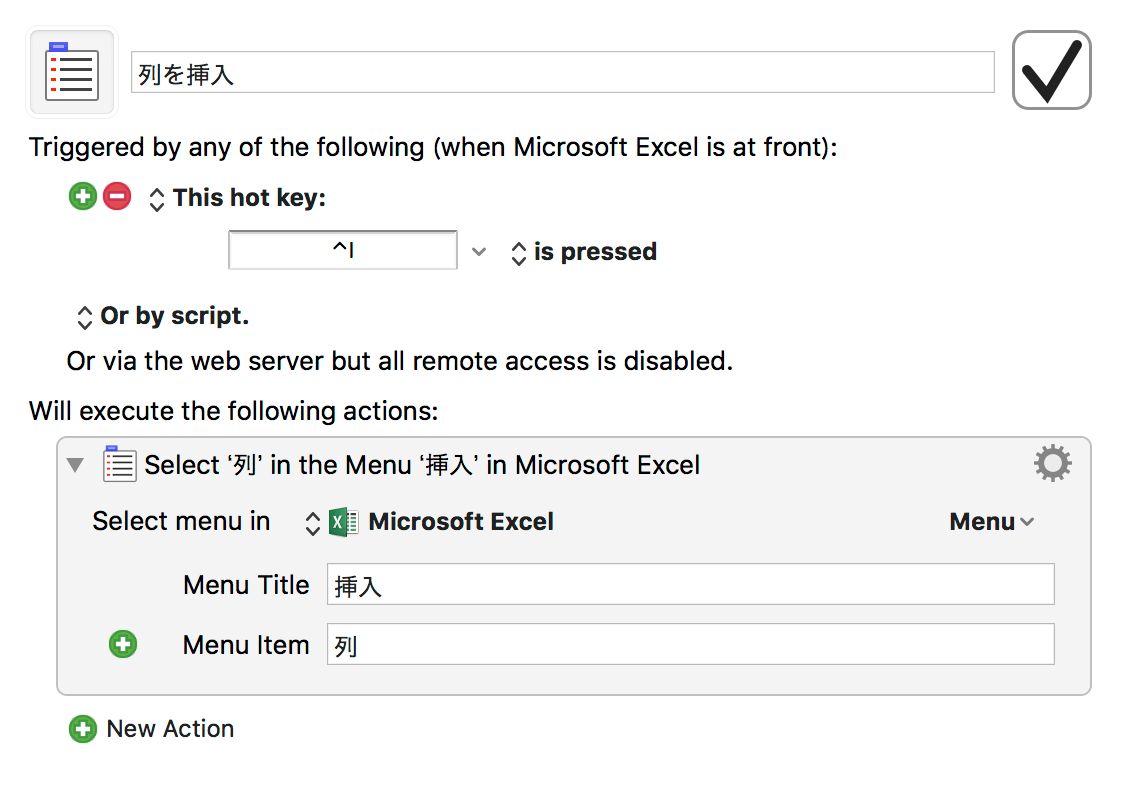Open the Menu dropdown in the action

click(x=991, y=522)
